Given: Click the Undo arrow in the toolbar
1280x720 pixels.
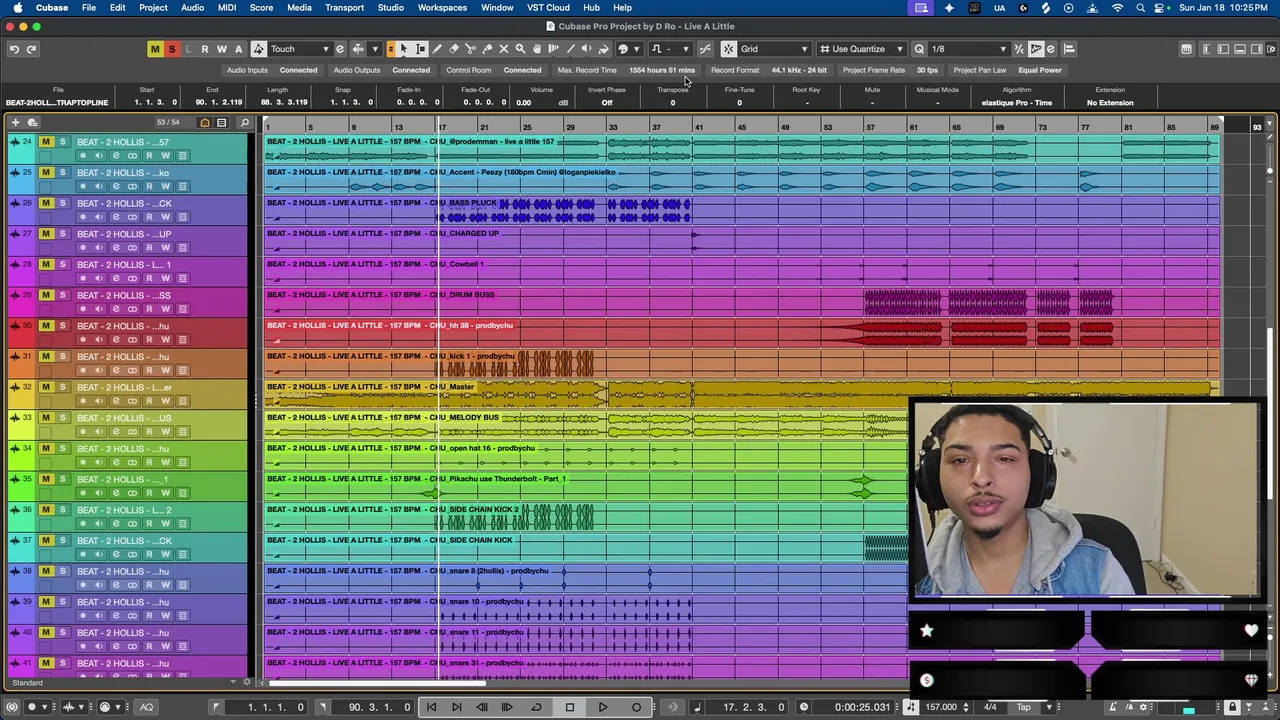Looking at the screenshot, I should (x=14, y=49).
